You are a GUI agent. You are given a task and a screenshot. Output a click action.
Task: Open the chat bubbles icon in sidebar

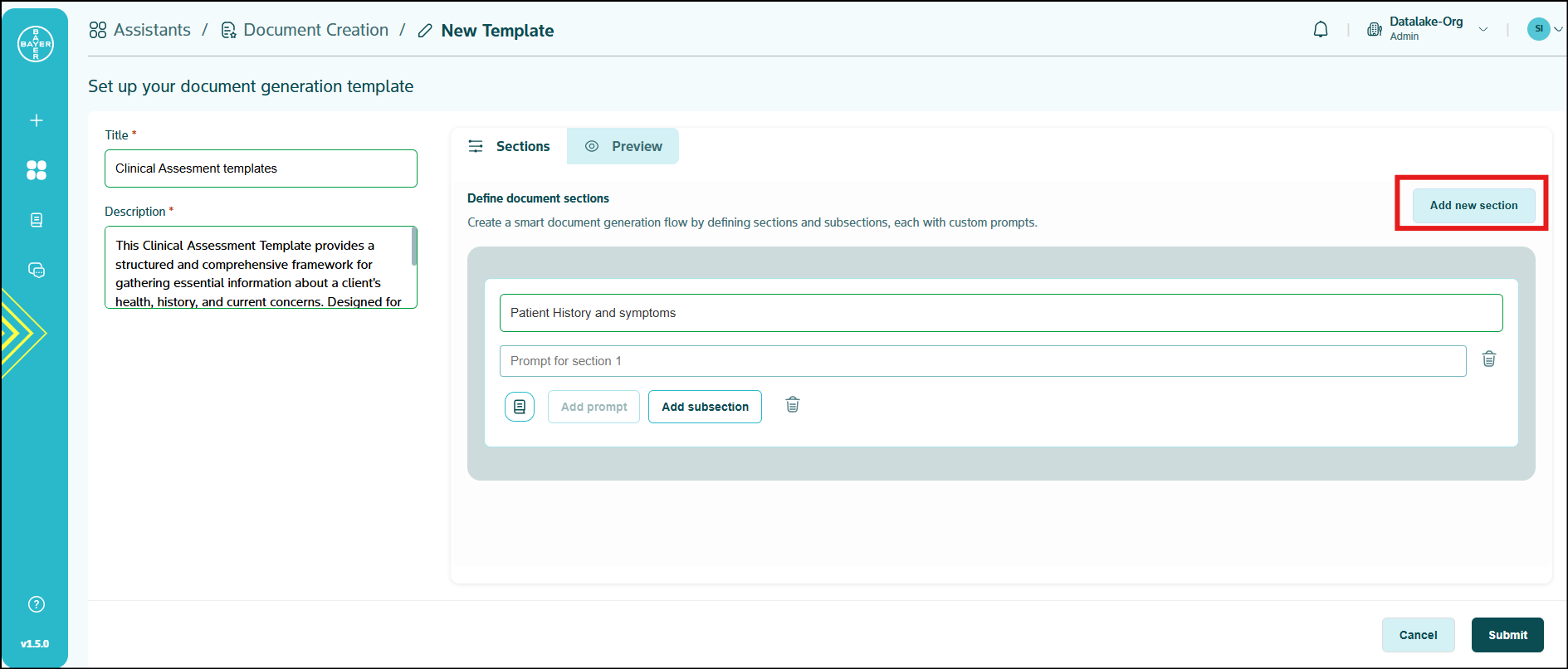[x=37, y=270]
